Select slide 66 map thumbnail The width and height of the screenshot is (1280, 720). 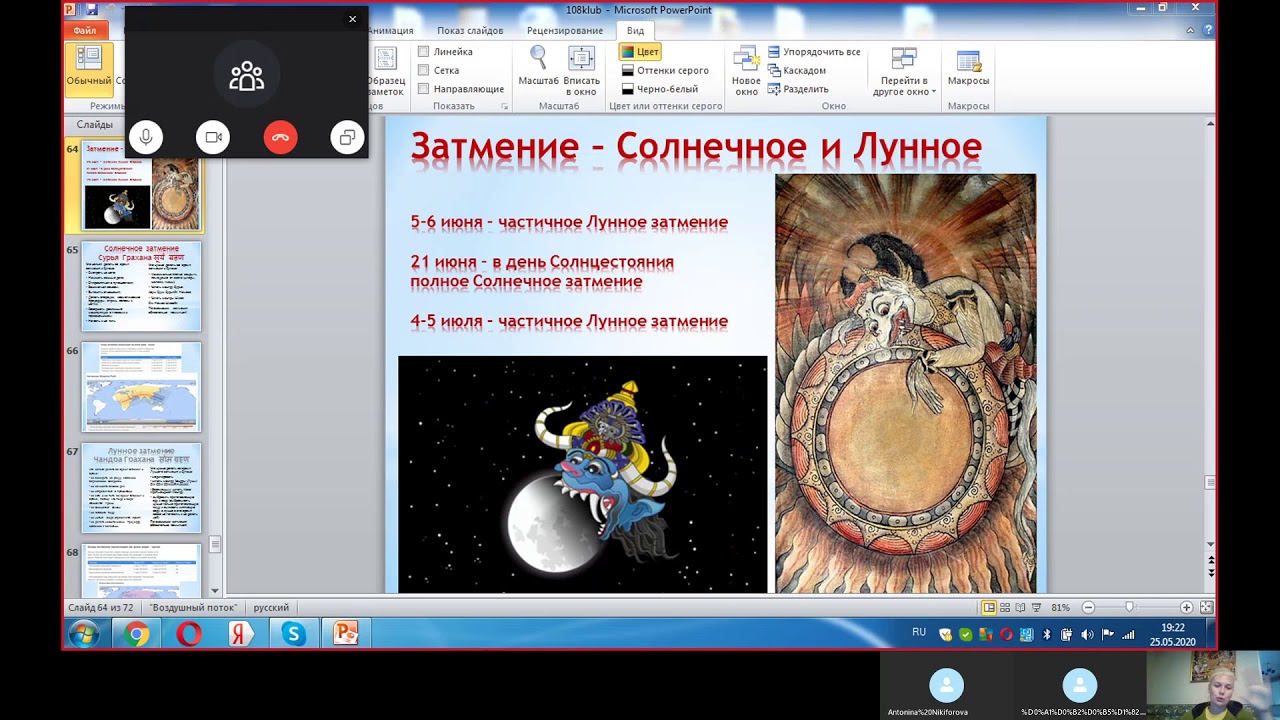[x=141, y=387]
